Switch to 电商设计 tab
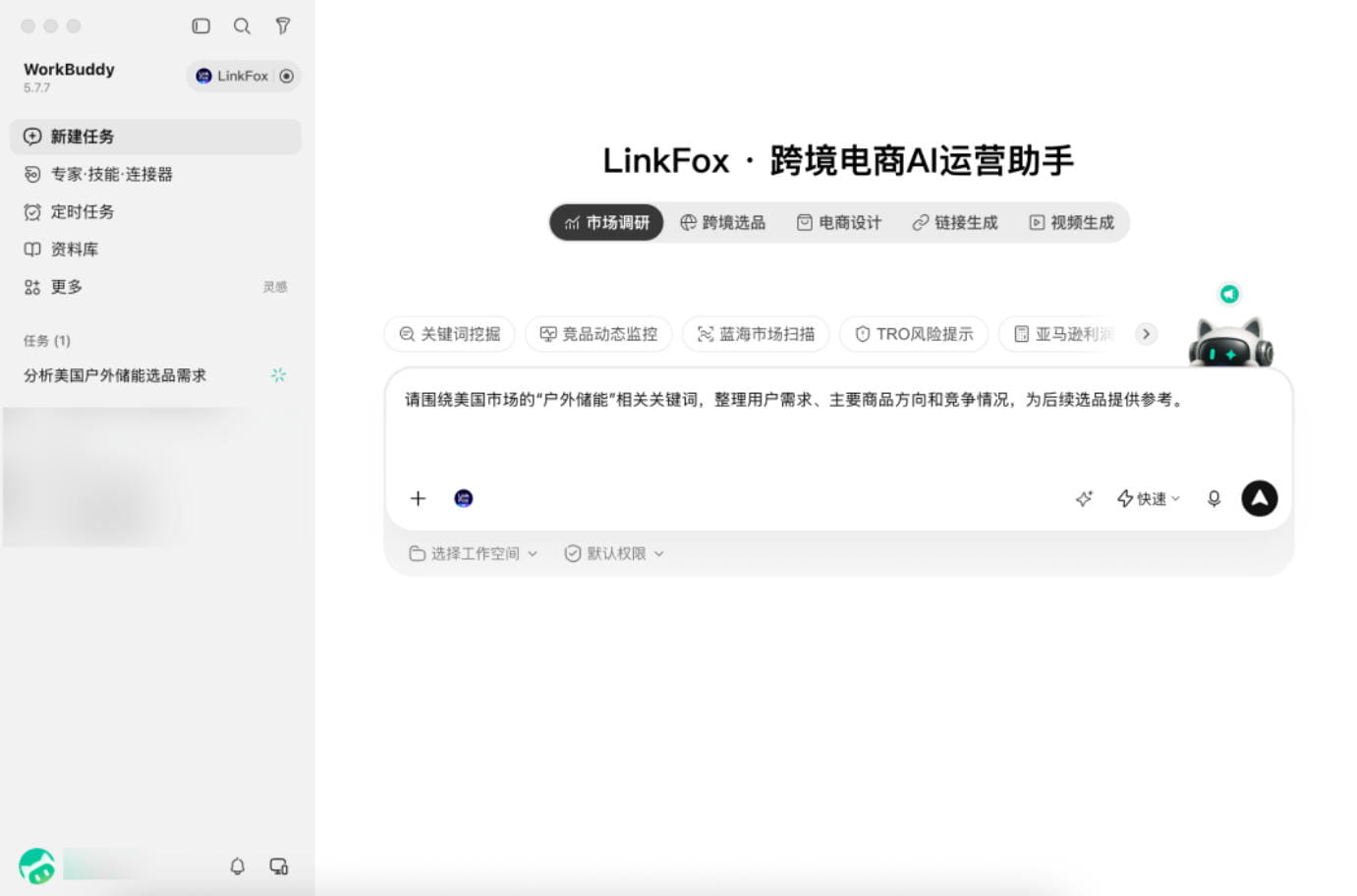1357x896 pixels. pos(838,222)
